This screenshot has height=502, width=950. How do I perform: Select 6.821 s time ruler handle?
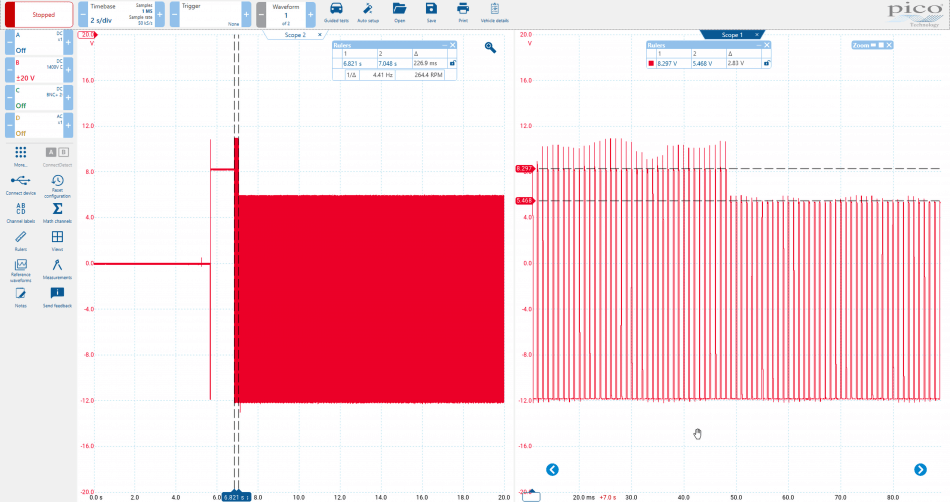[236, 497]
